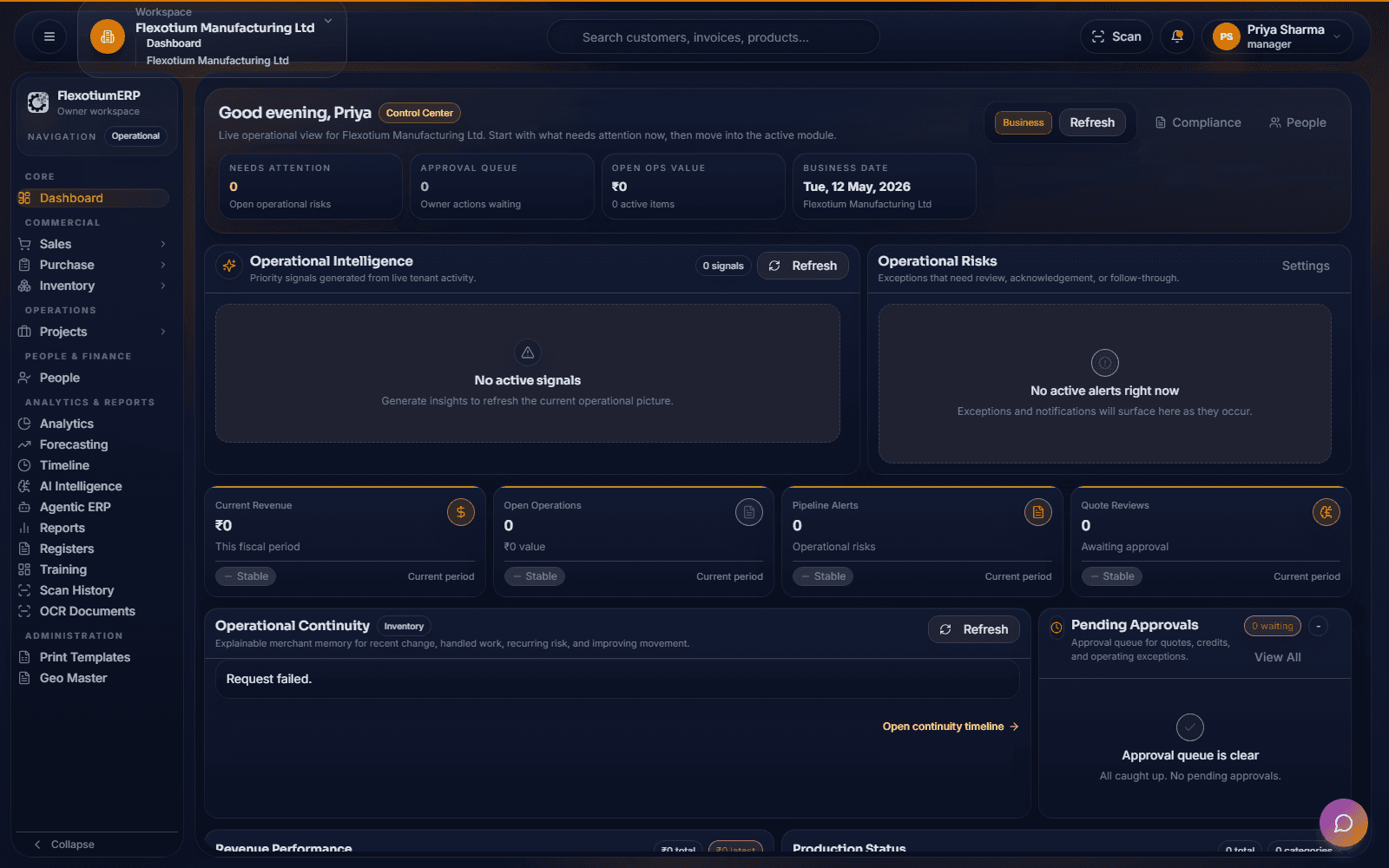
Task: Click the Pending Approvals clock icon
Action: 1057,627
